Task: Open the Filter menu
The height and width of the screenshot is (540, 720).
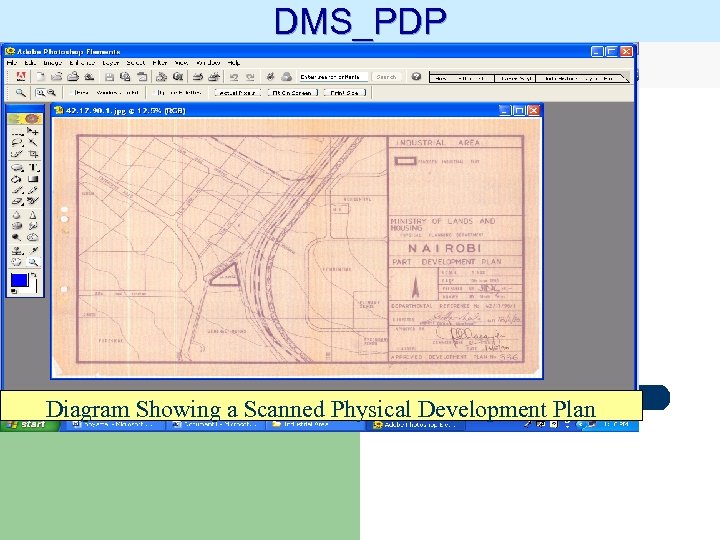Action: pos(159,63)
